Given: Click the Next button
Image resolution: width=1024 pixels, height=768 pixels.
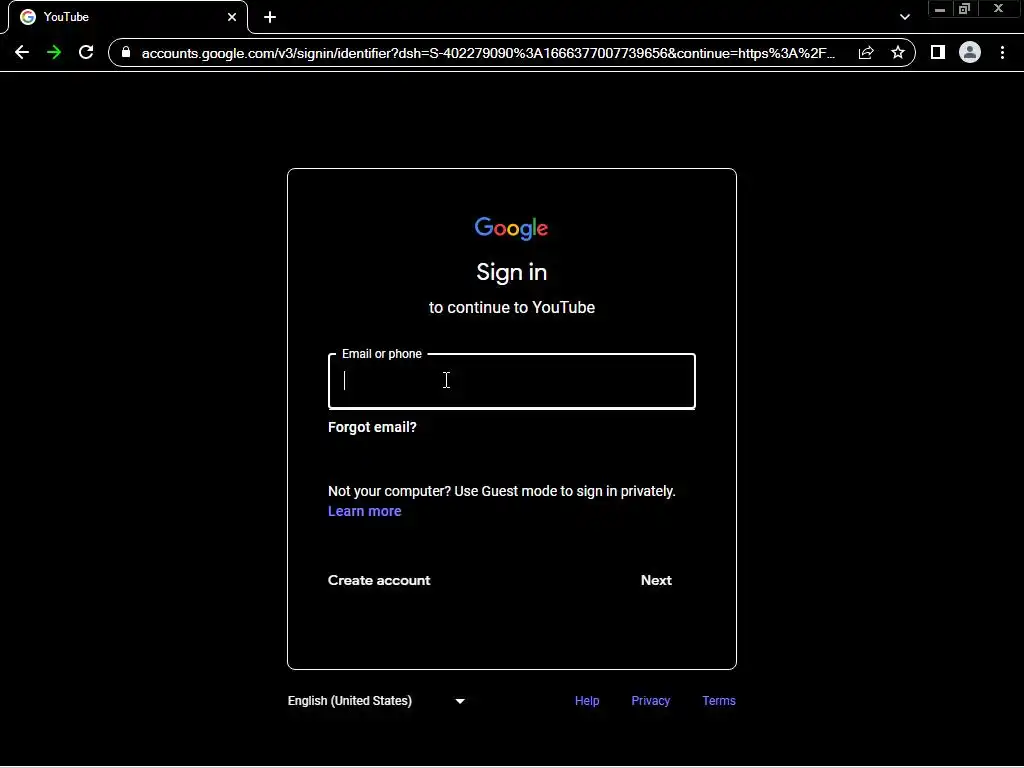Looking at the screenshot, I should (656, 581).
